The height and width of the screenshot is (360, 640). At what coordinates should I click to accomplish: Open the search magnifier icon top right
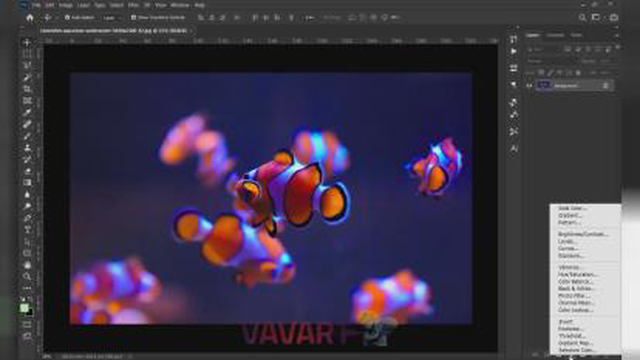pyautogui.click(x=582, y=18)
